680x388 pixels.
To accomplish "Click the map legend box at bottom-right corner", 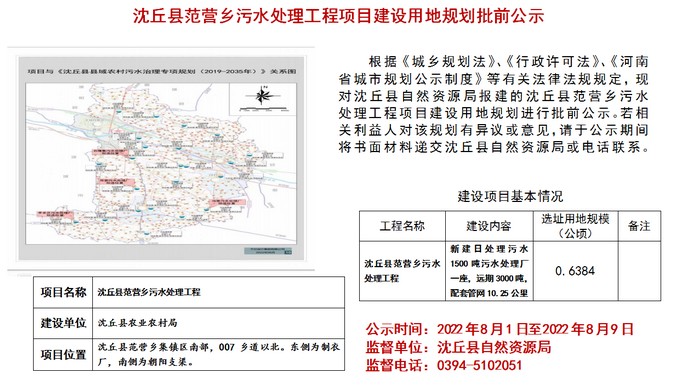I will [x=268, y=251].
